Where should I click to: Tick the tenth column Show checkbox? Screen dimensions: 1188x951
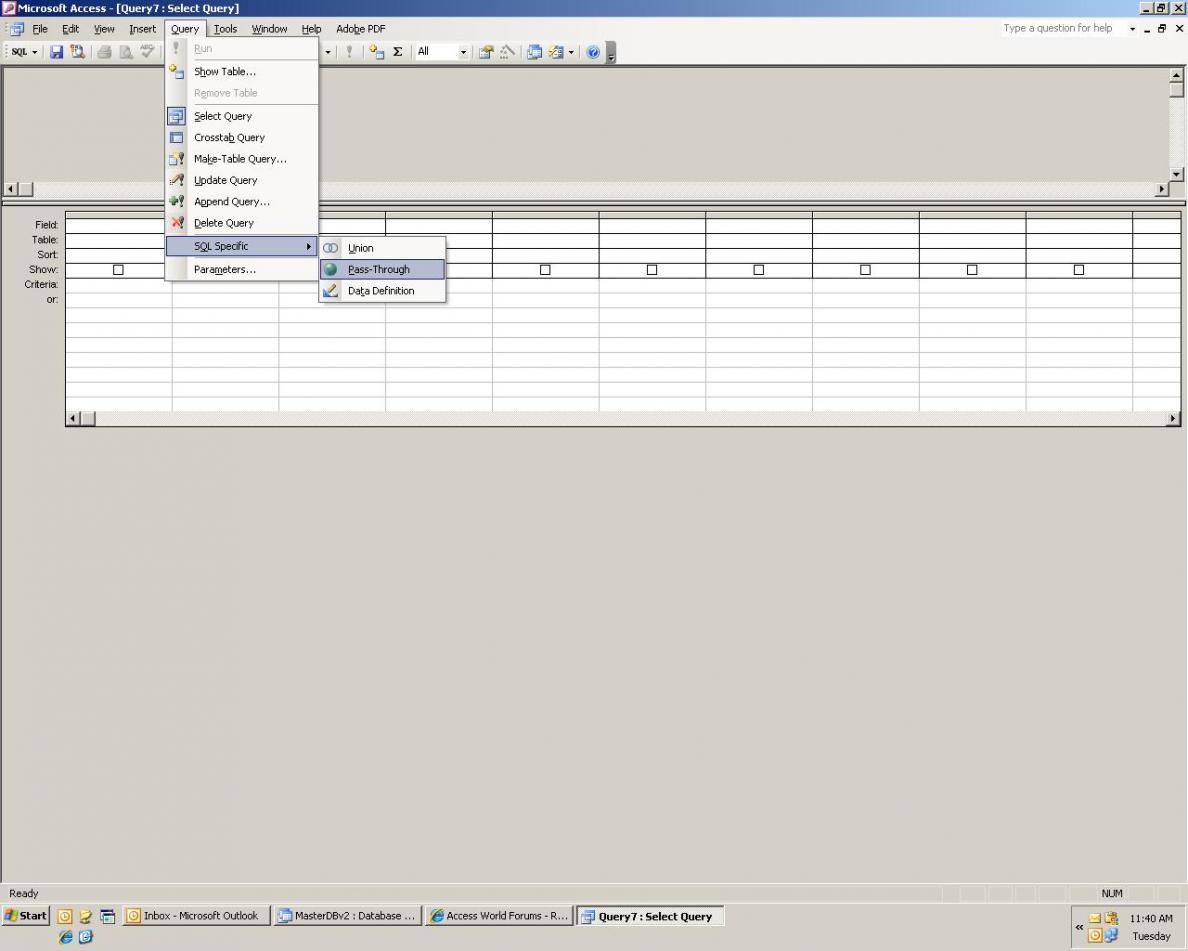pos(1079,270)
